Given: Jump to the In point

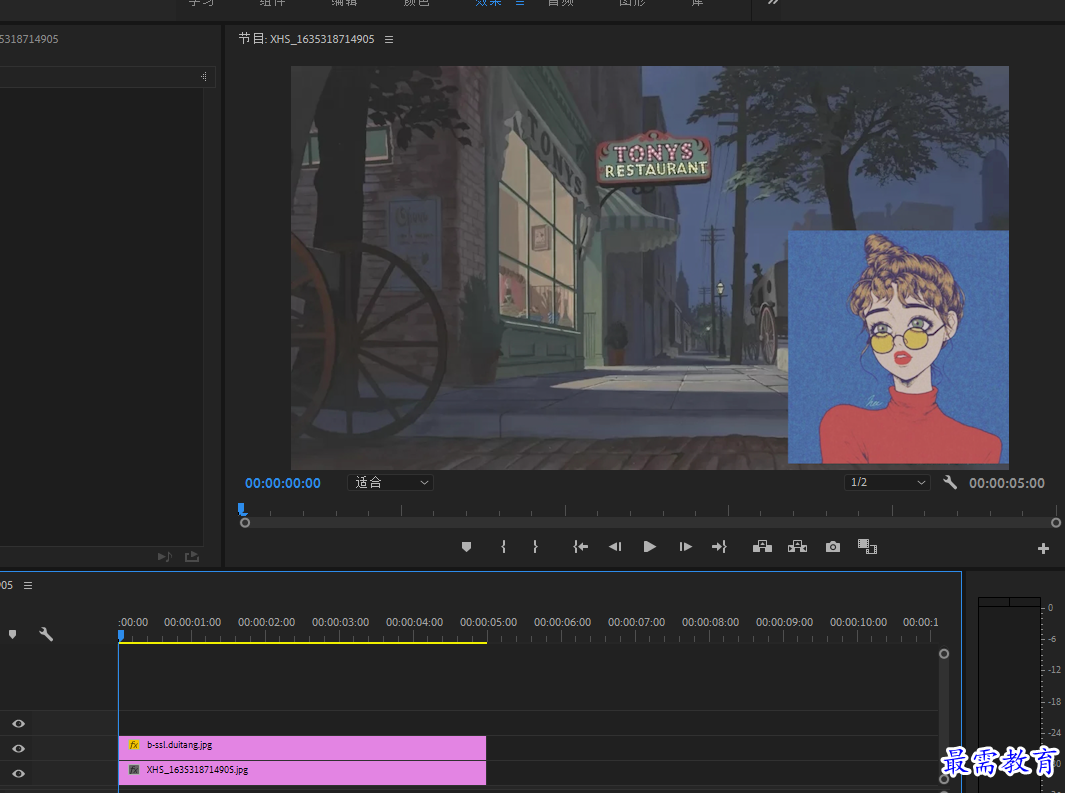Looking at the screenshot, I should click(x=580, y=547).
